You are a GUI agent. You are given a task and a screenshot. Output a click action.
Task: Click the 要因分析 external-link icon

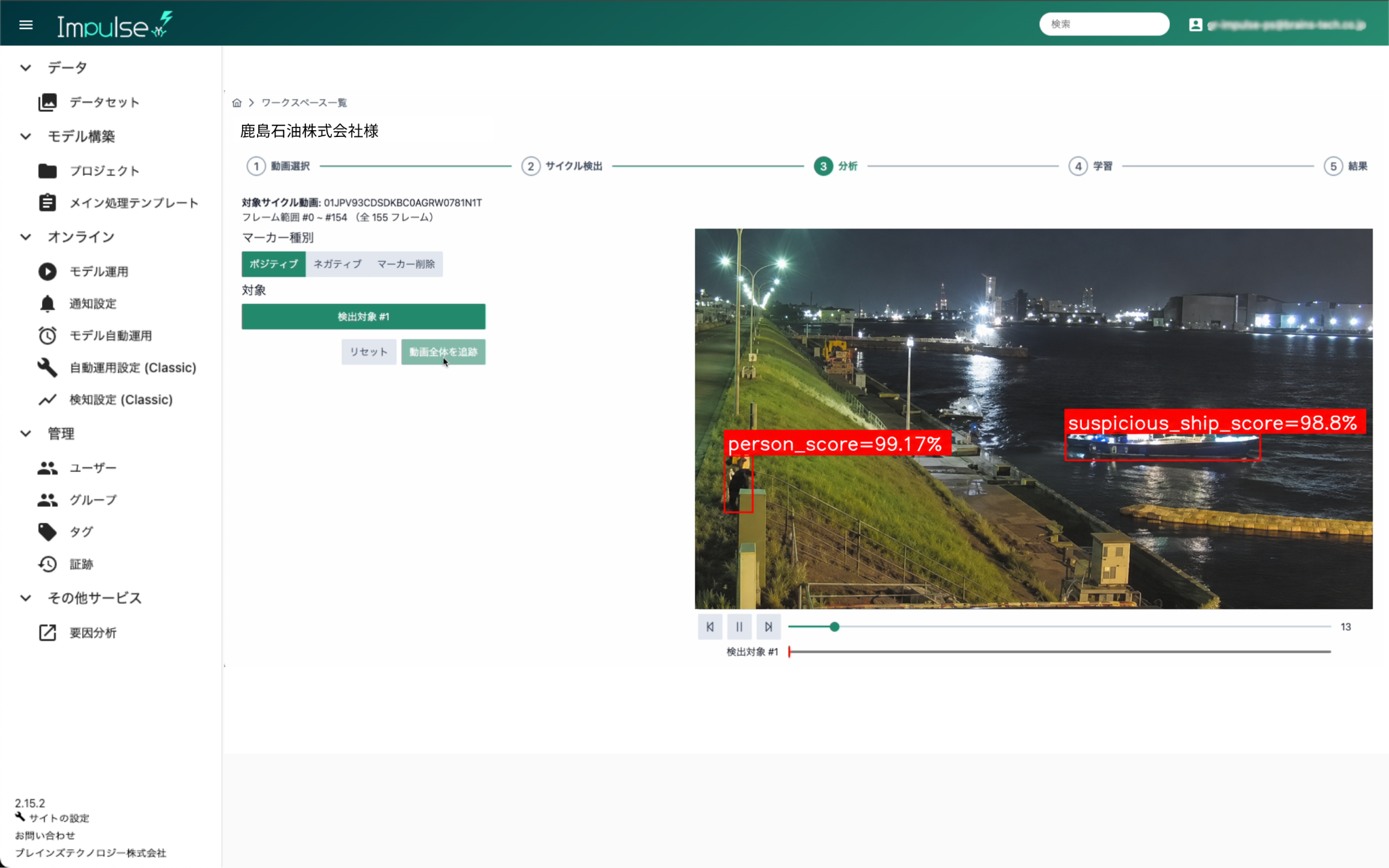47,633
